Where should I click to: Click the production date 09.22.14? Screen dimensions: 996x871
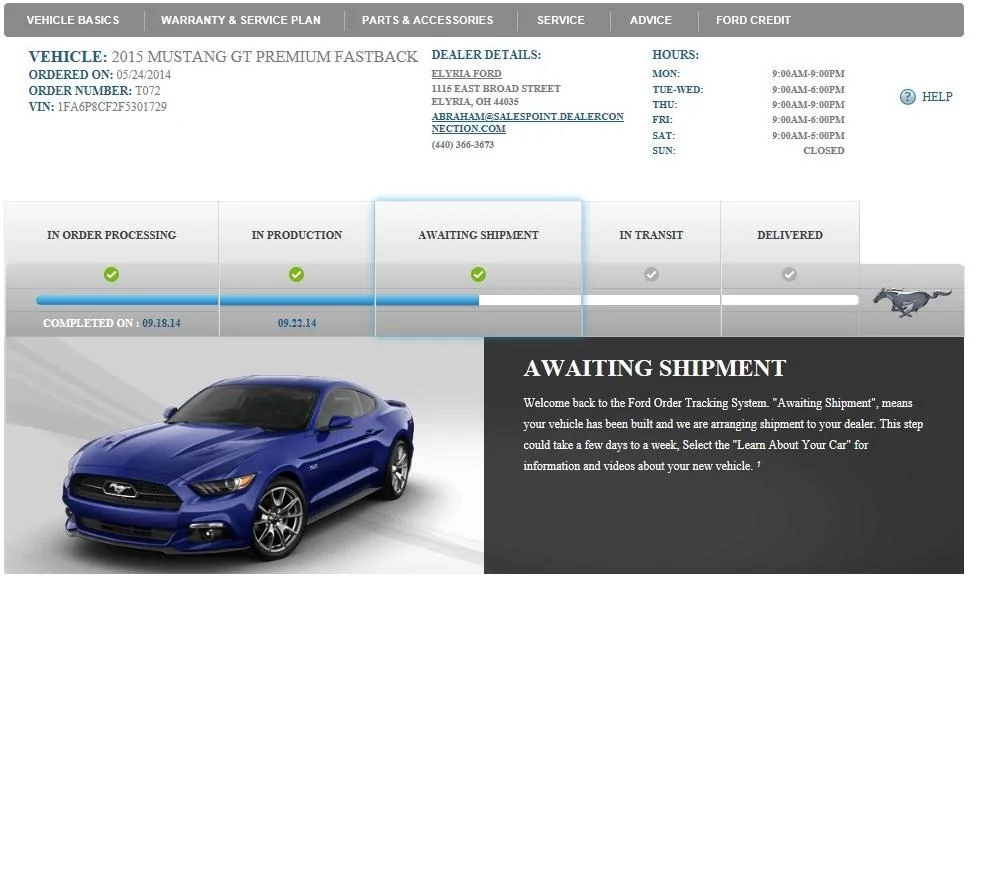(297, 323)
